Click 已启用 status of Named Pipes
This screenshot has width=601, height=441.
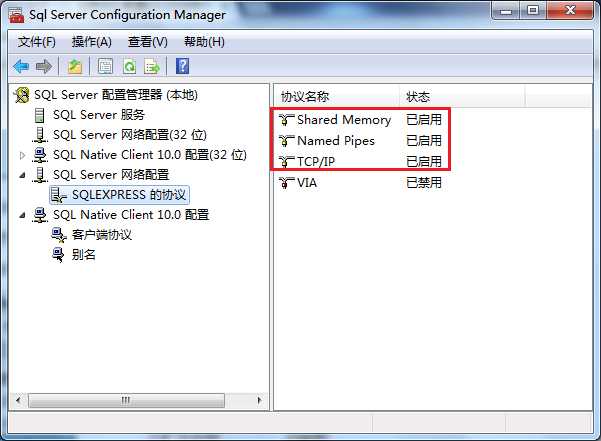pos(424,141)
